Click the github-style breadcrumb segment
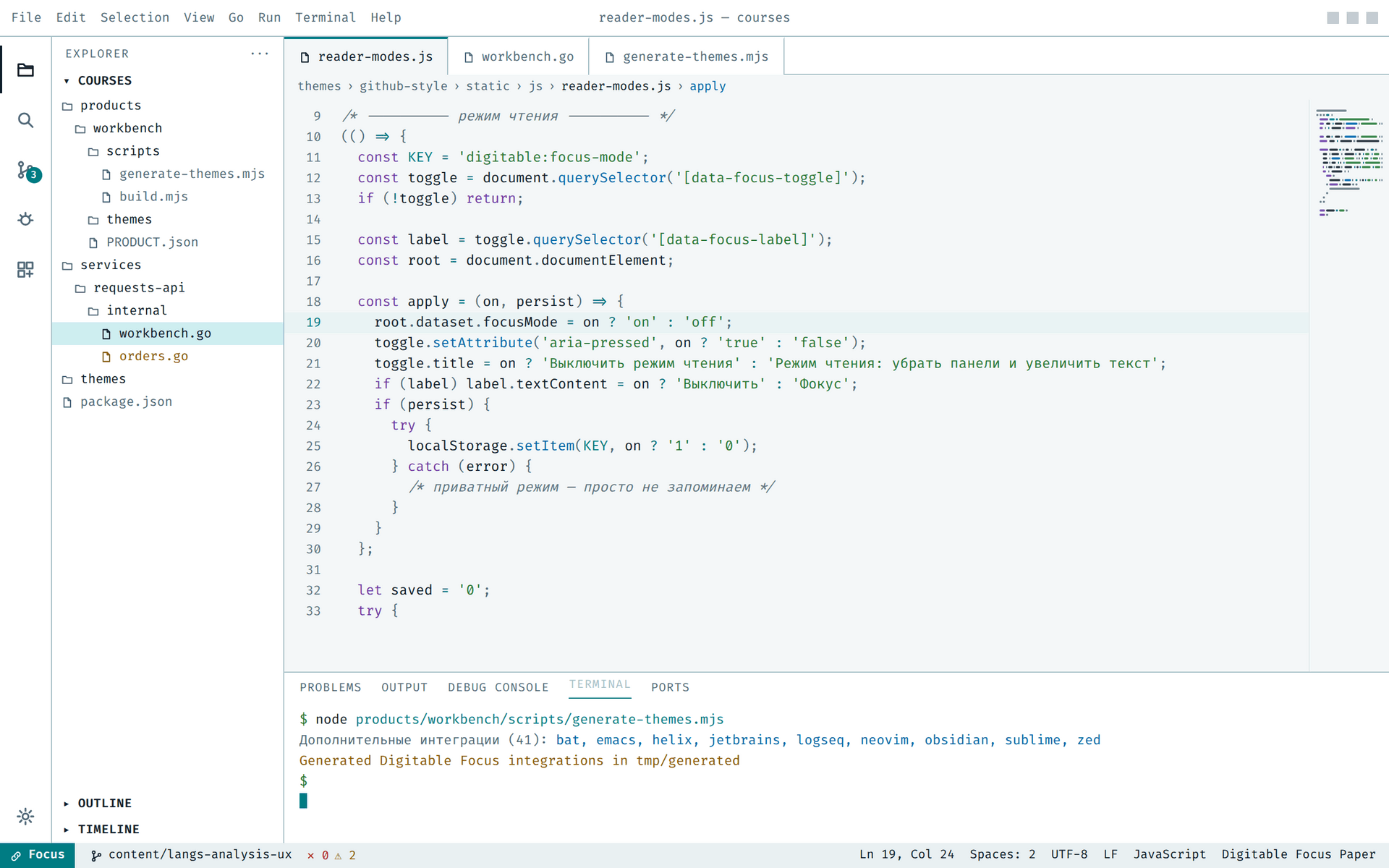The width and height of the screenshot is (1389, 868). point(404,86)
